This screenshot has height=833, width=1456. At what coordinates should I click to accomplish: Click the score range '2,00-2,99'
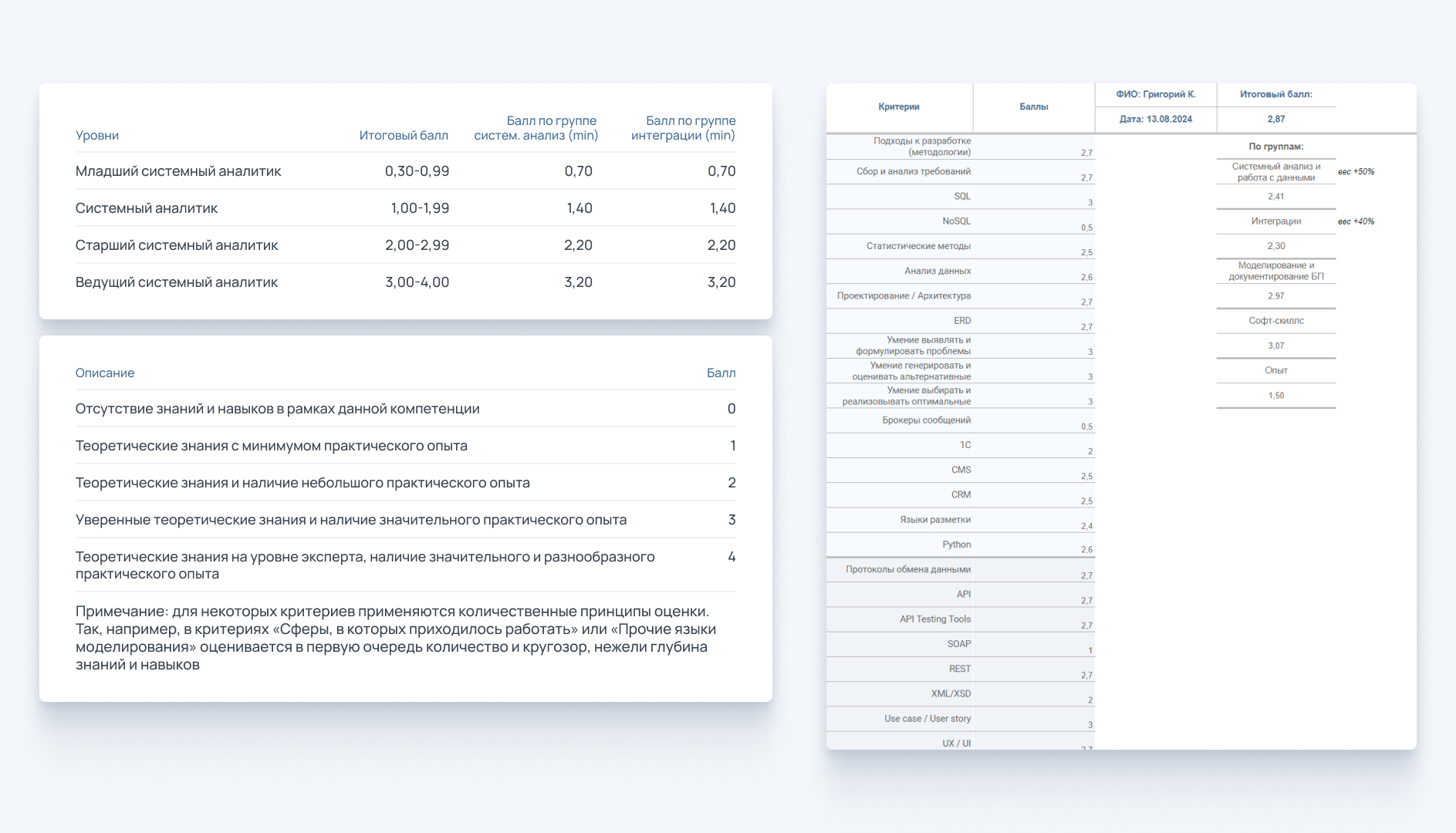(x=417, y=245)
